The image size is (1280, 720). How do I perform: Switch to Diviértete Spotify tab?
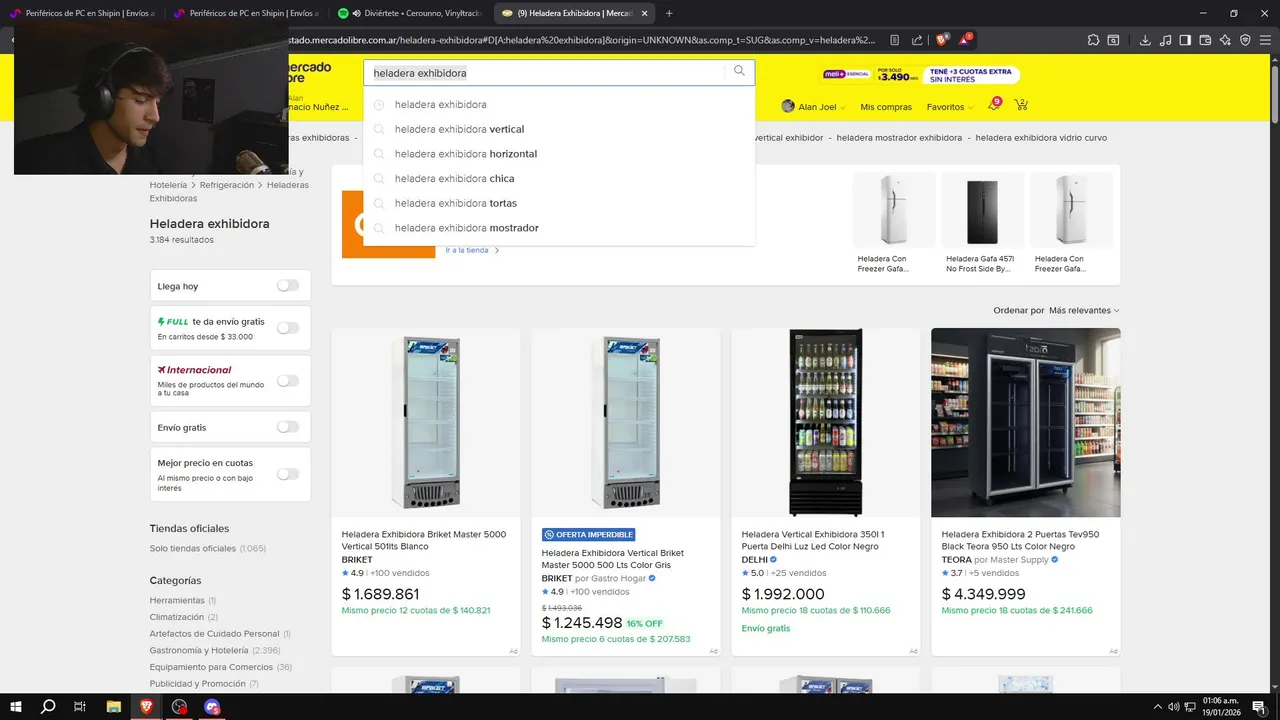tap(410, 13)
